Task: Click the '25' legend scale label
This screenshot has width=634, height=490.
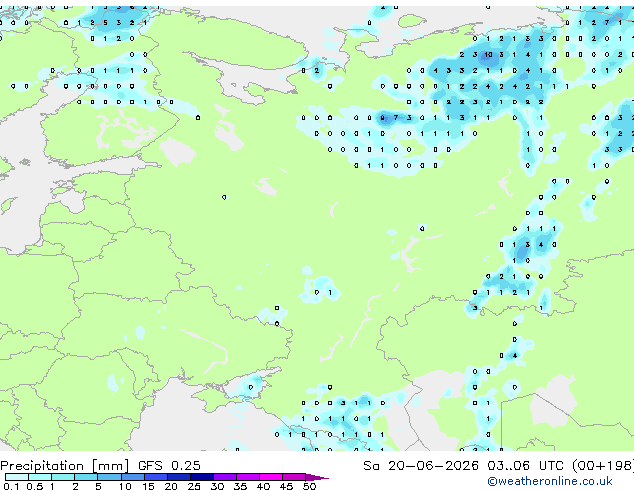Action: tap(194, 486)
